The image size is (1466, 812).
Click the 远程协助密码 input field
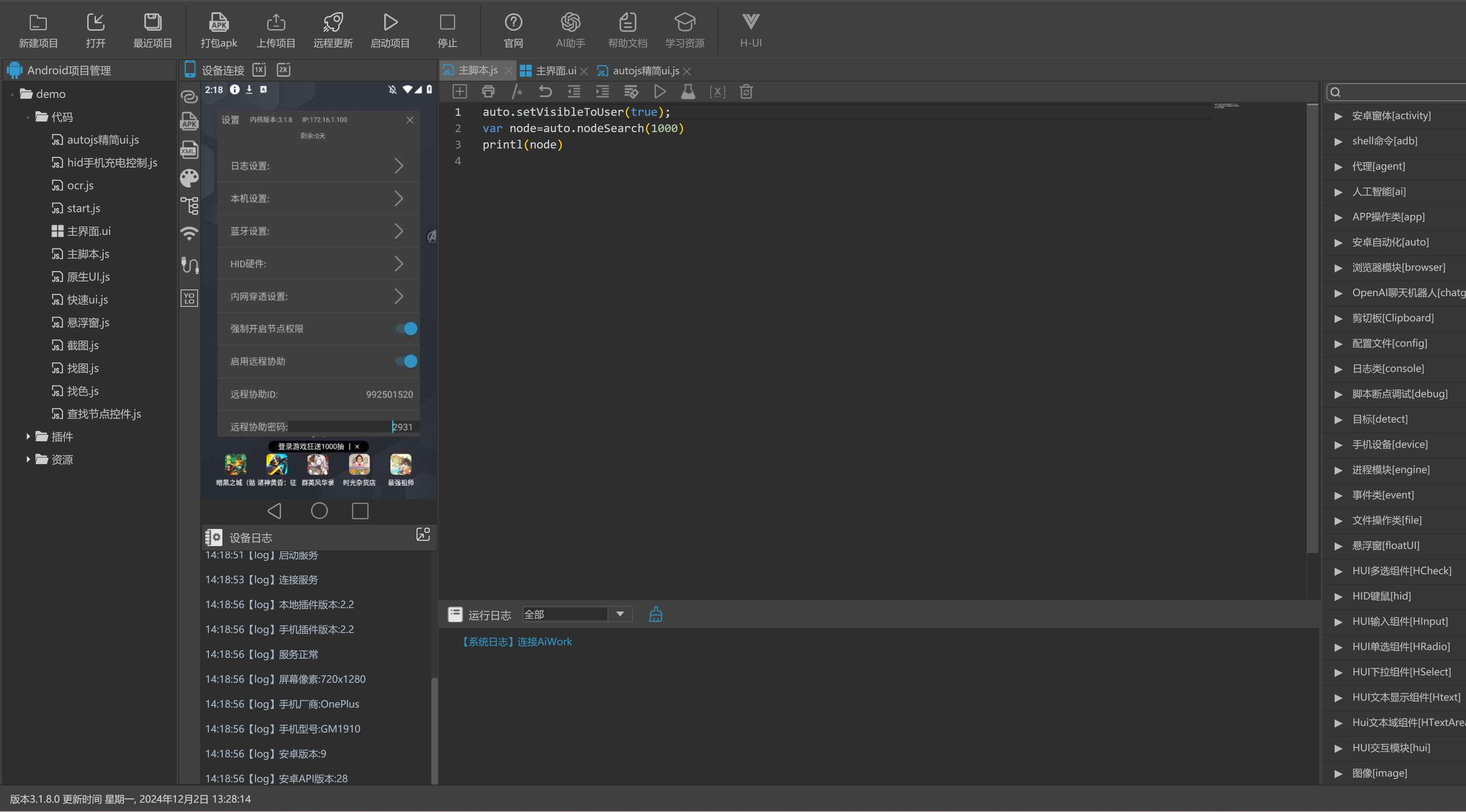(x=353, y=427)
